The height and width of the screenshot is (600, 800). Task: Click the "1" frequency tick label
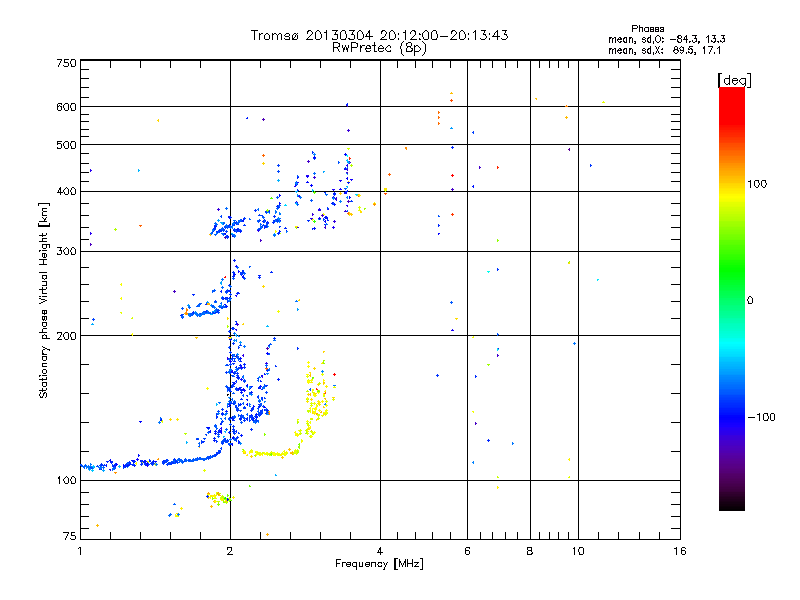click(x=80, y=551)
